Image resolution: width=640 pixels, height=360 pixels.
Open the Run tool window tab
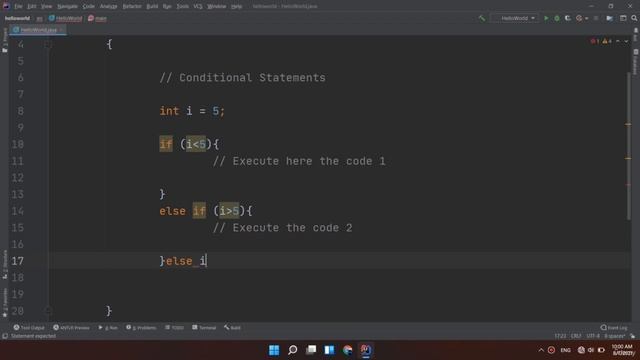[108, 328]
